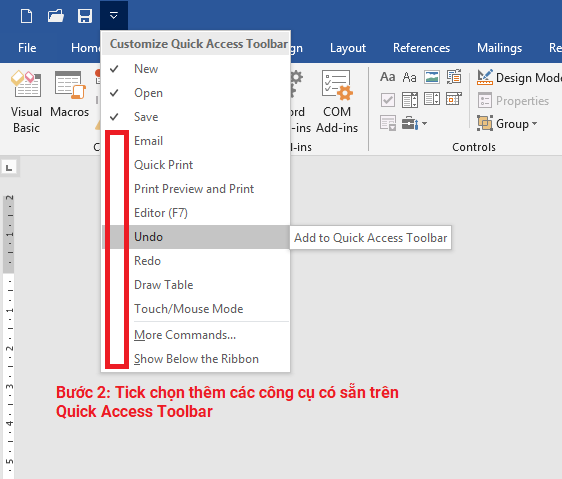Enable Touch/Mouse Mode option
The height and width of the screenshot is (479, 562).
point(196,309)
